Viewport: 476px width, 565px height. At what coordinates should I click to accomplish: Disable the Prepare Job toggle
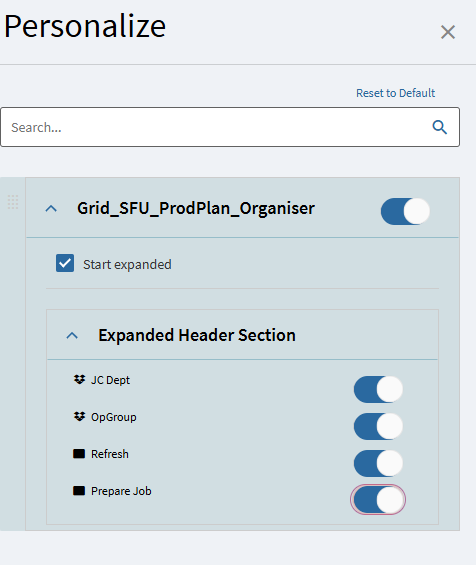click(378, 500)
